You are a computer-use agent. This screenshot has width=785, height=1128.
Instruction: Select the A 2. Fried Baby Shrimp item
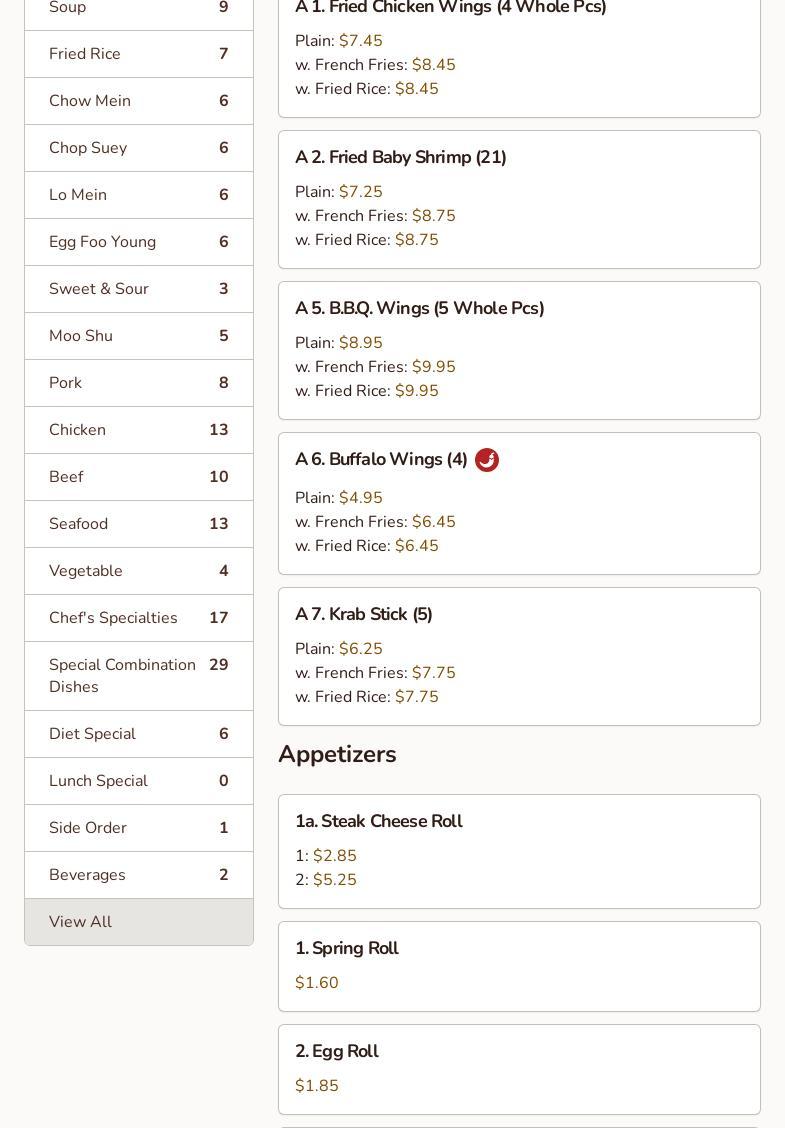coord(400,157)
